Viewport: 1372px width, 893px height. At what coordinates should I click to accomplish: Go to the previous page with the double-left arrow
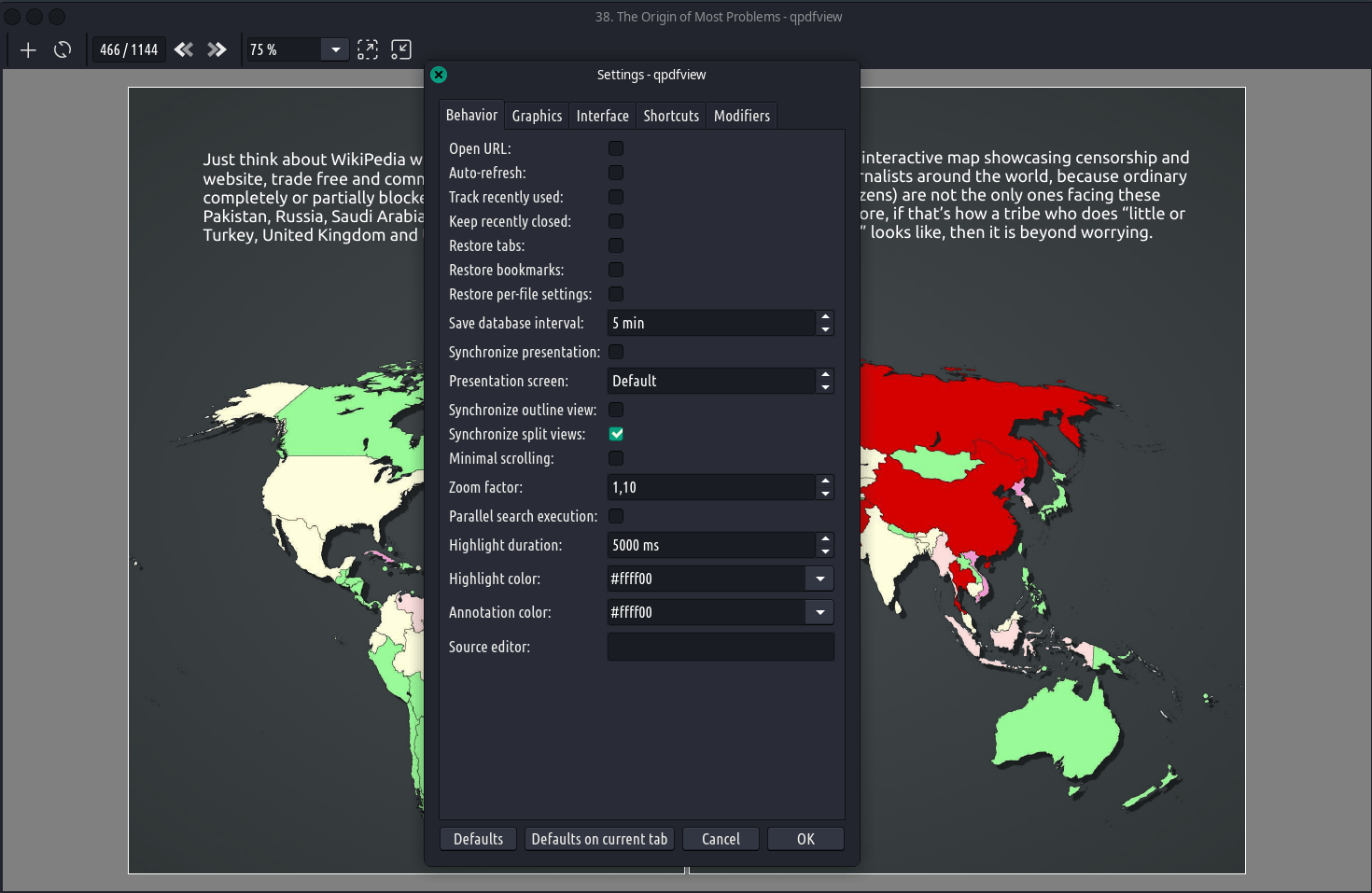[x=184, y=50]
